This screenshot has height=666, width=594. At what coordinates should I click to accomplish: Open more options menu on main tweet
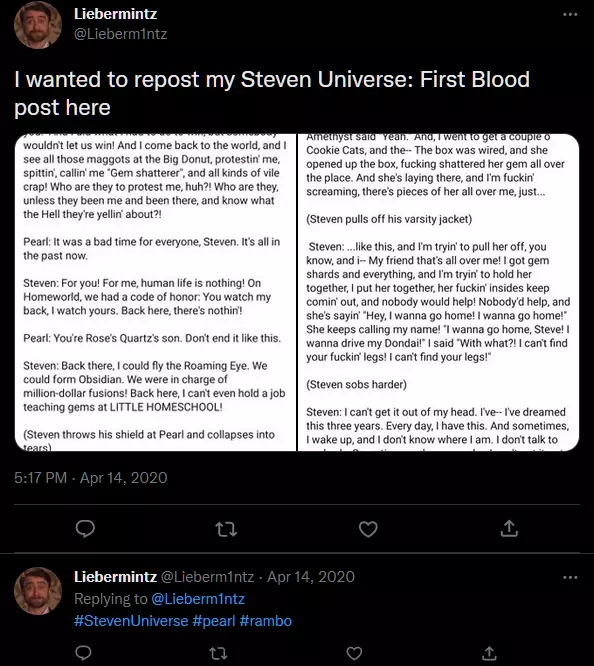pyautogui.click(x=570, y=14)
